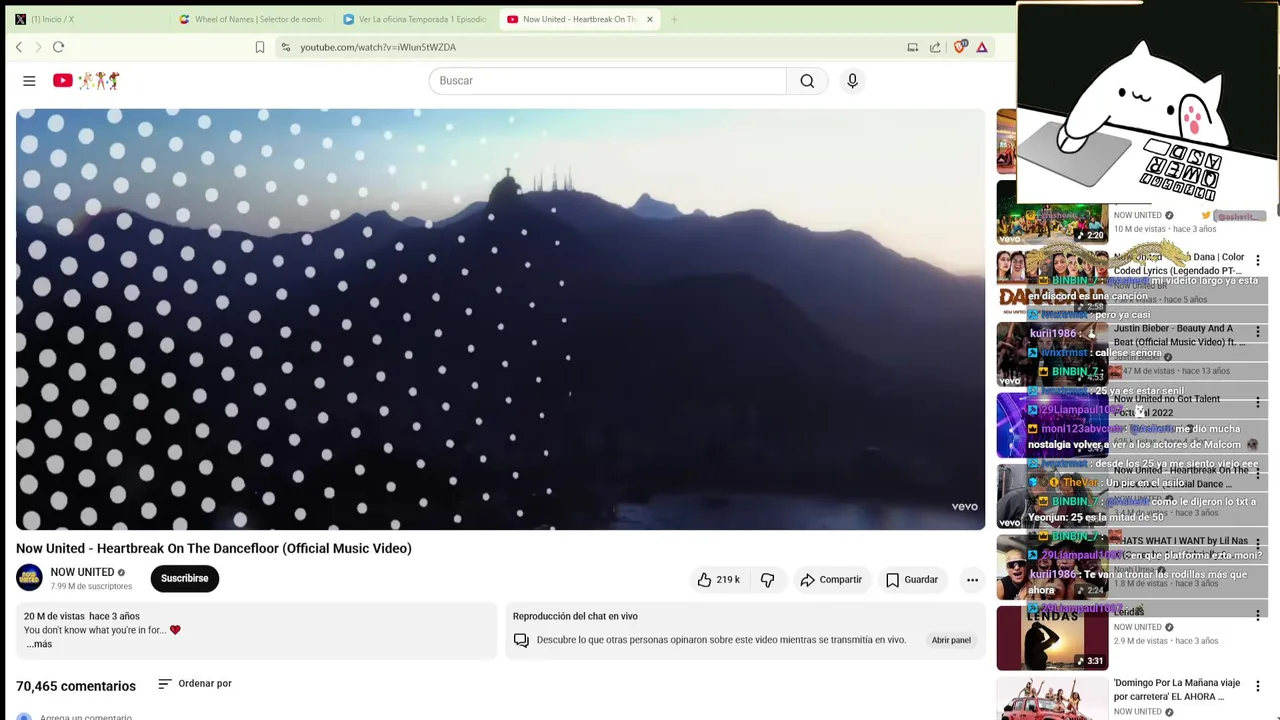The height and width of the screenshot is (720, 1280).
Task: Open the sort comments dropdown
Action: pyautogui.click(x=195, y=684)
